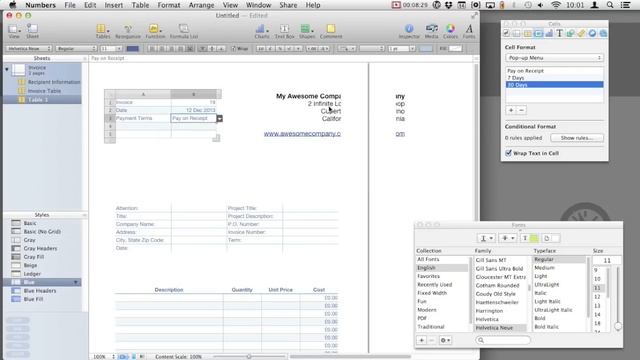This screenshot has width=640, height=360.
Task: Remove pop-up item with minus button
Action: click(x=521, y=110)
